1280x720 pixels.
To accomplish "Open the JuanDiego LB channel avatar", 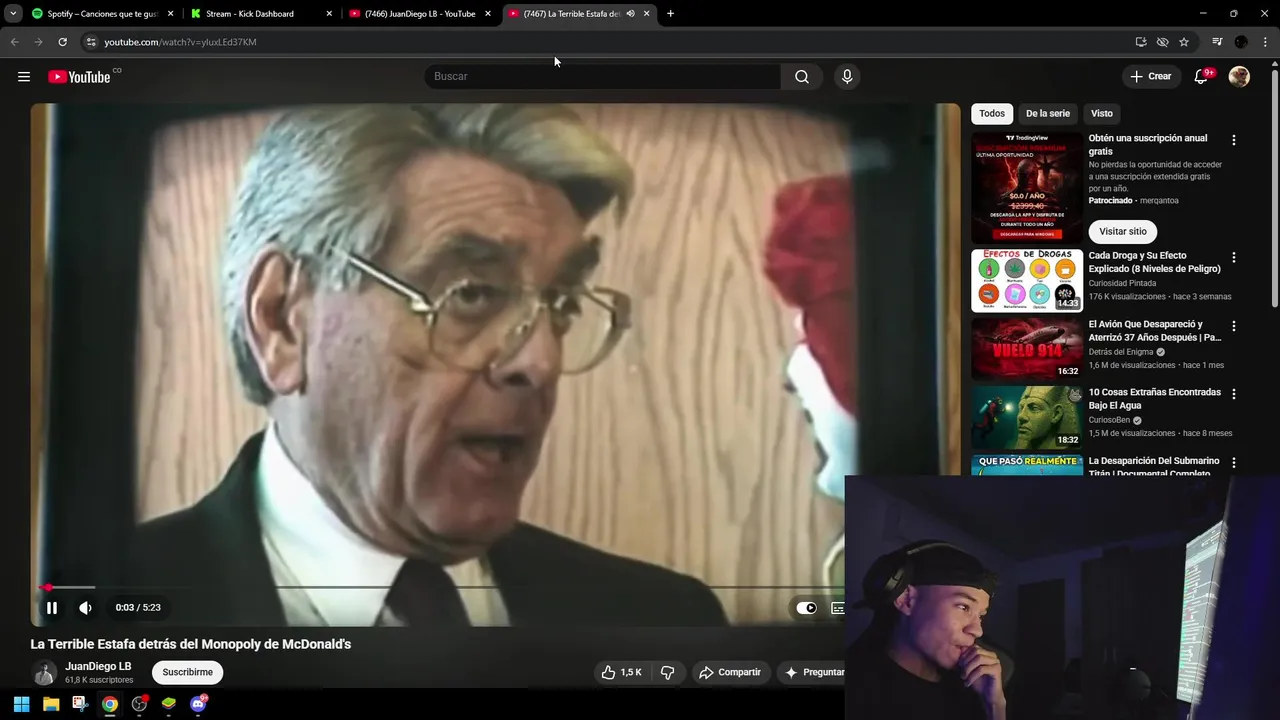I will click(x=44, y=673).
